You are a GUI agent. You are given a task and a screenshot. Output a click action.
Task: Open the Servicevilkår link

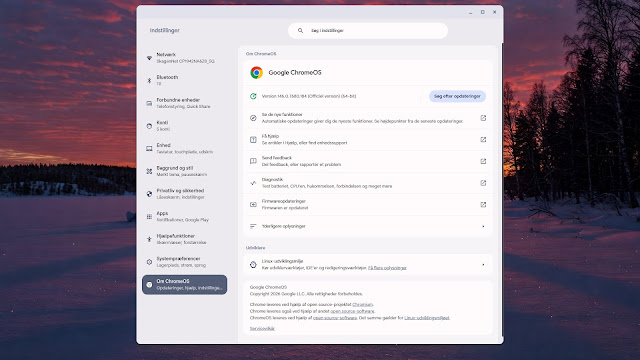pos(262,329)
